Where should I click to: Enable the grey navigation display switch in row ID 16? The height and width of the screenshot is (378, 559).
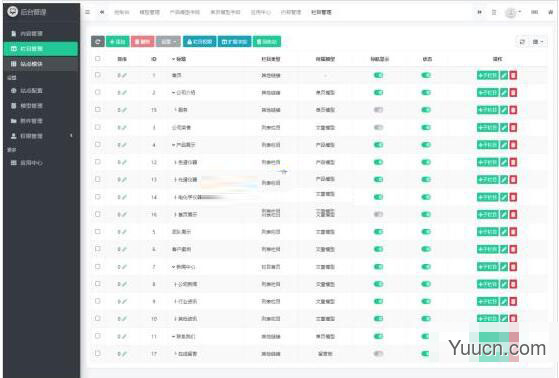tap(378, 214)
